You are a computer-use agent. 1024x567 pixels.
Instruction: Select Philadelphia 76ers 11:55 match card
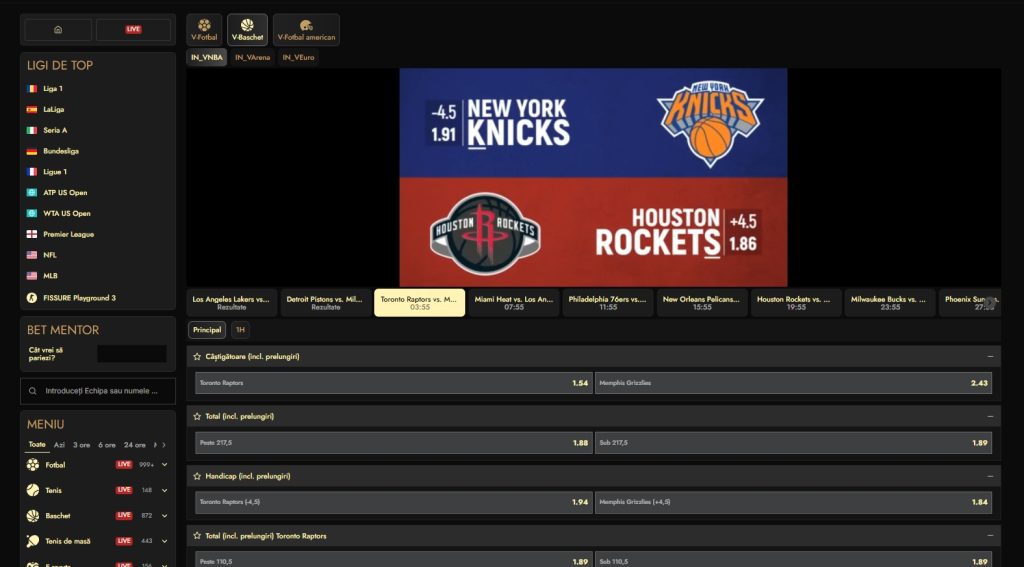click(608, 303)
